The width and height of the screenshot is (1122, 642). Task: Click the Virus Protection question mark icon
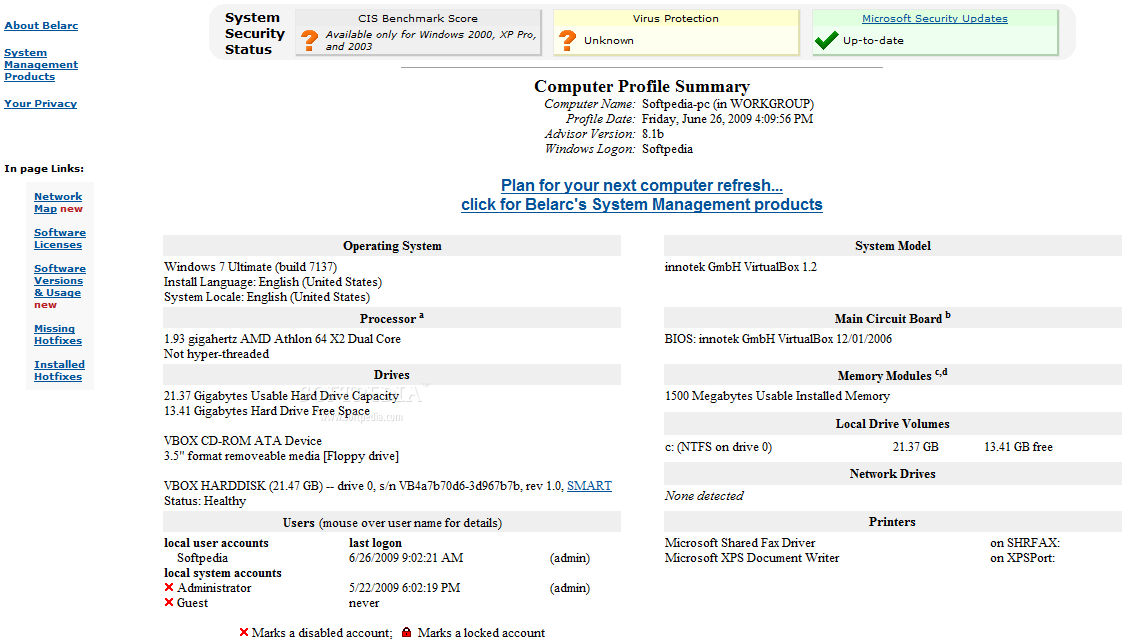point(567,40)
